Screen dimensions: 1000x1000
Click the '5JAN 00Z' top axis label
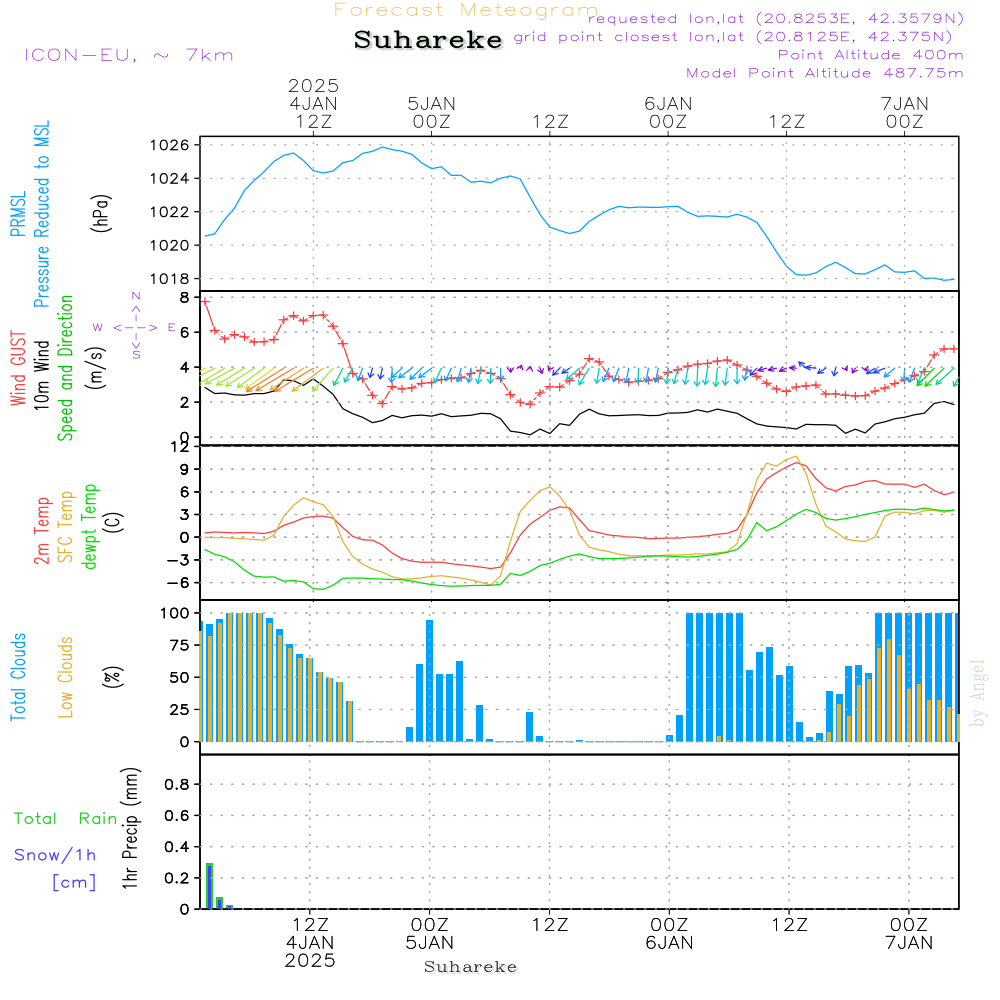432,113
